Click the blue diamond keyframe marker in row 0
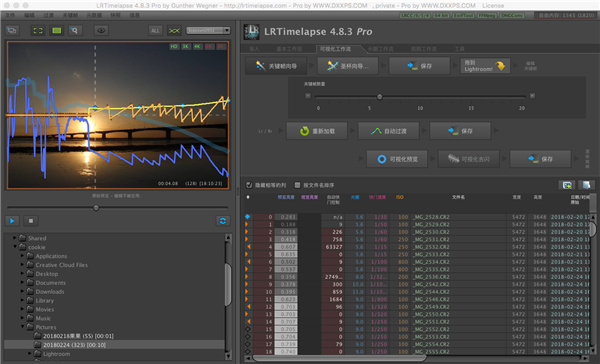The height and width of the screenshot is (364, 600). click(248, 217)
